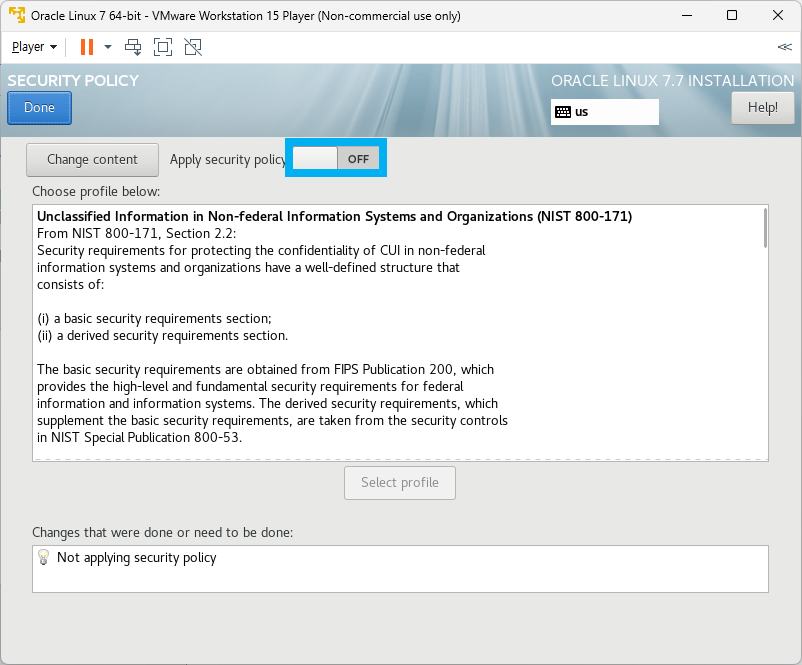Click 'From NIST 800-171, Section 2.2:' line
This screenshot has height=665, width=802.
(137, 234)
